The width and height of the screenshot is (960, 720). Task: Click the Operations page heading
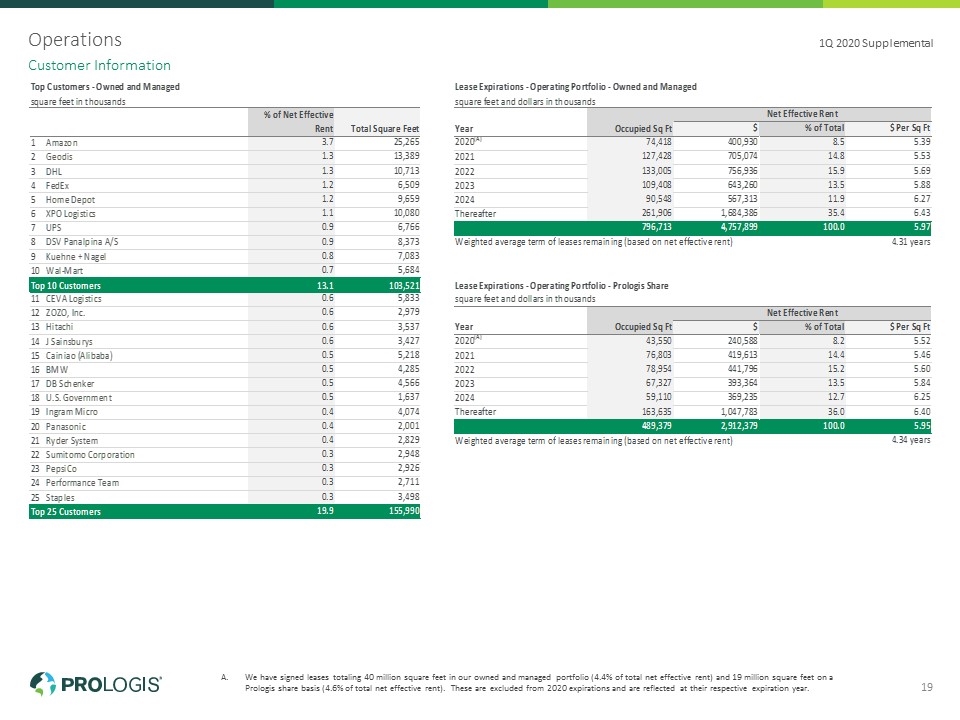pos(75,40)
